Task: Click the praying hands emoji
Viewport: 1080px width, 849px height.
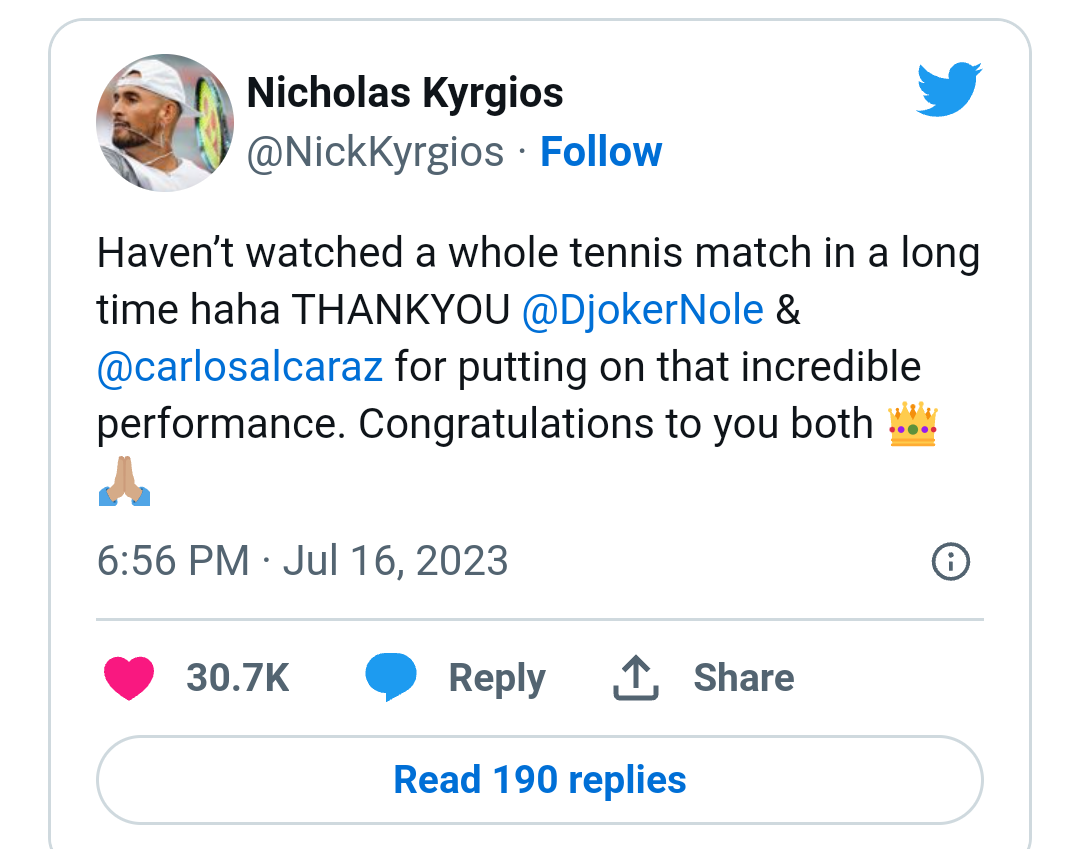Action: pos(124,483)
